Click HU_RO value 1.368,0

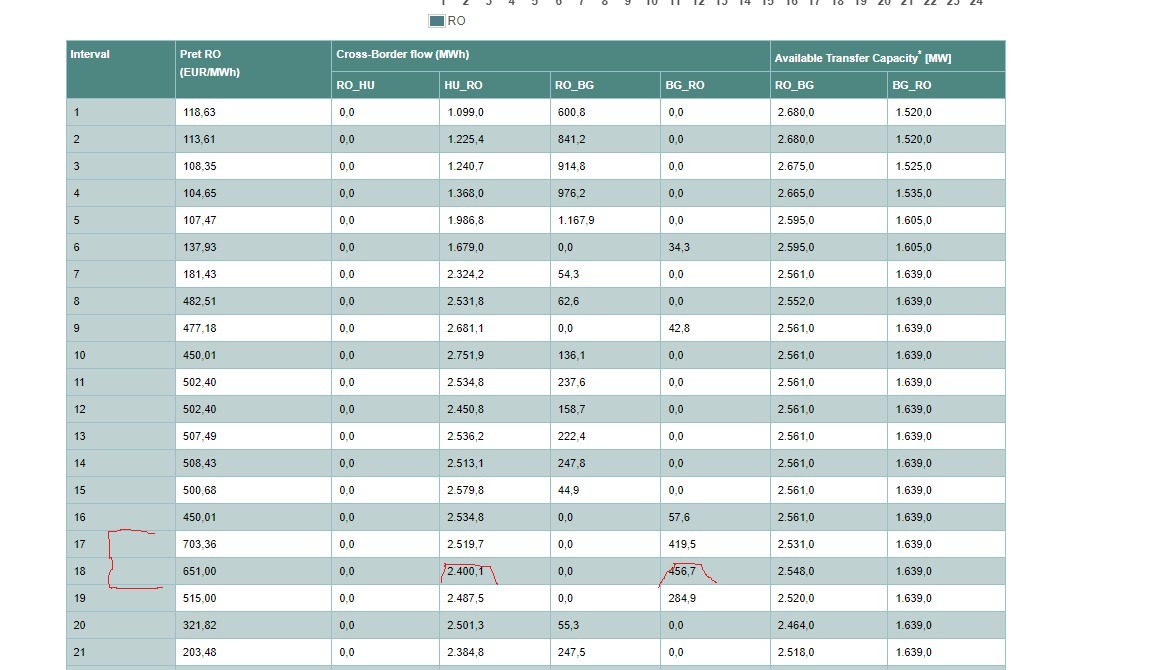(466, 194)
